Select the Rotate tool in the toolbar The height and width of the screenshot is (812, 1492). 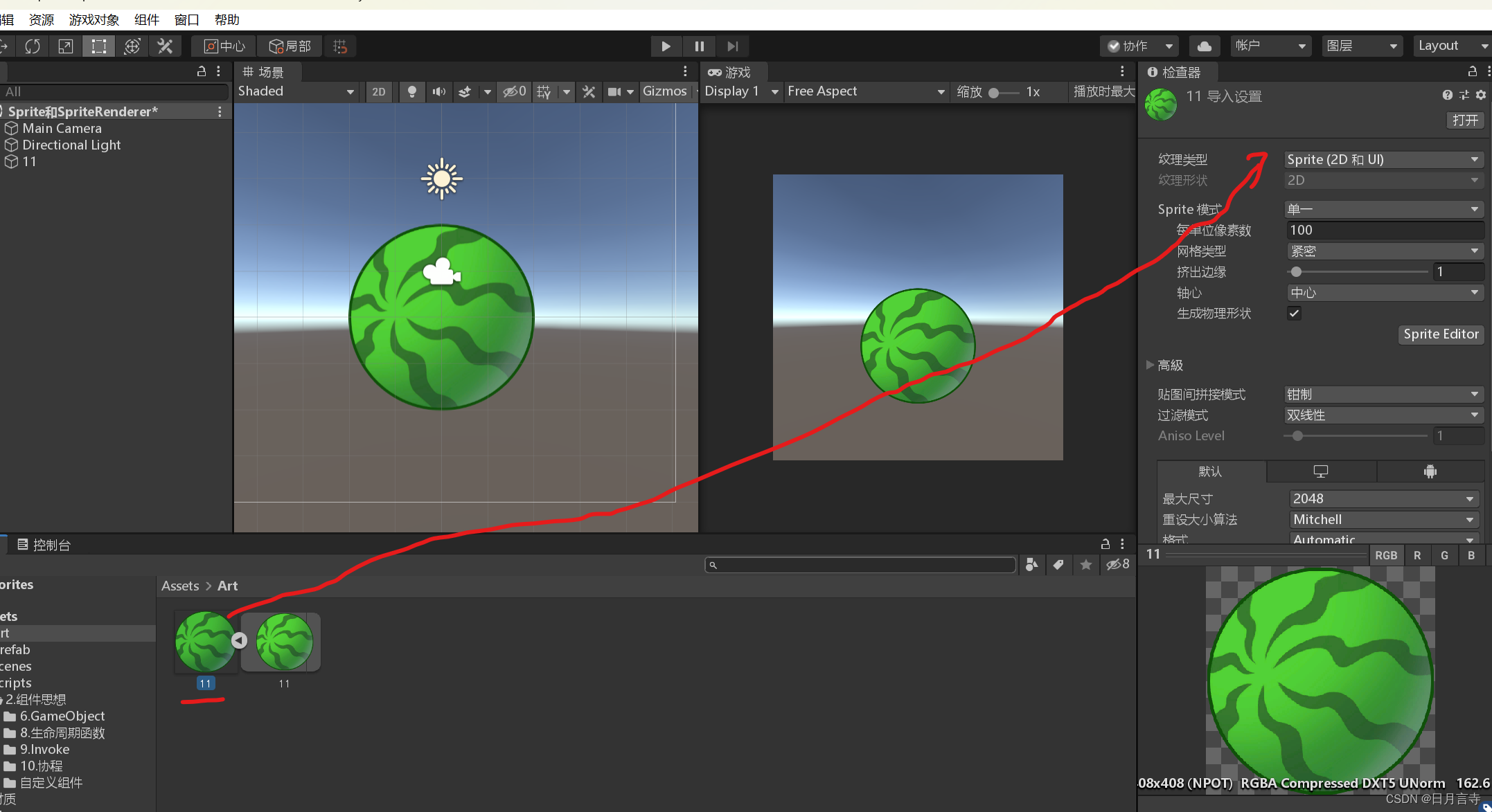(33, 46)
